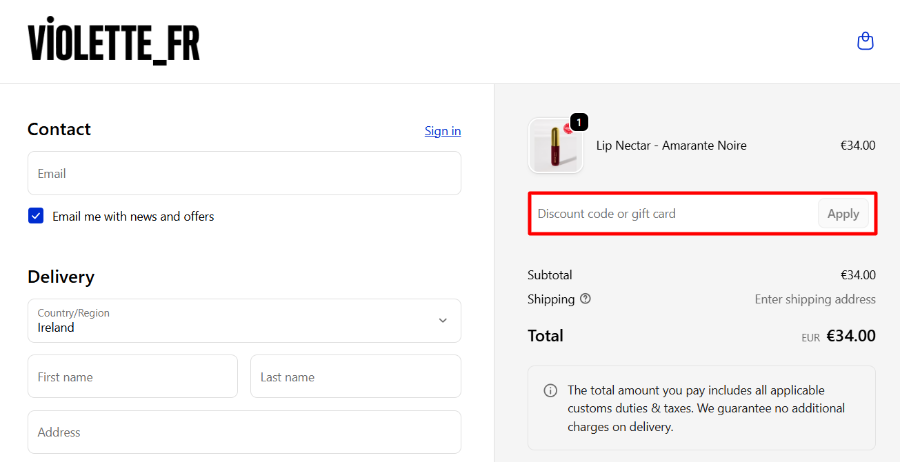Focus the First name field
The height and width of the screenshot is (462, 900).
click(x=133, y=376)
